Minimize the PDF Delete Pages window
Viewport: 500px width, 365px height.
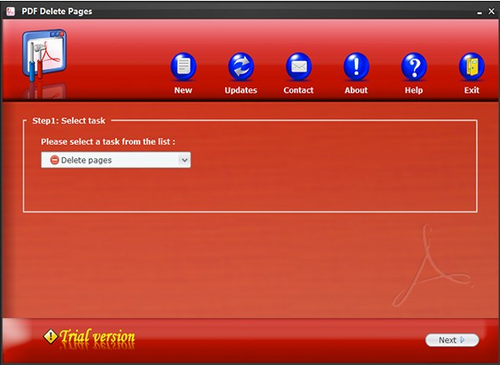tap(479, 12)
